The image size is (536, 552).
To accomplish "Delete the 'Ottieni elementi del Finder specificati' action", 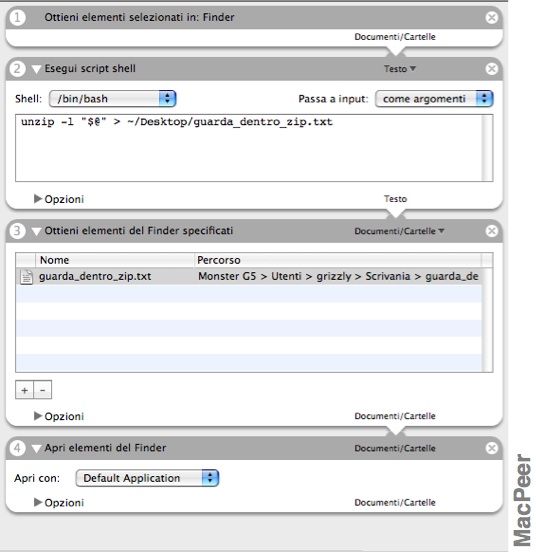I will click(x=491, y=231).
